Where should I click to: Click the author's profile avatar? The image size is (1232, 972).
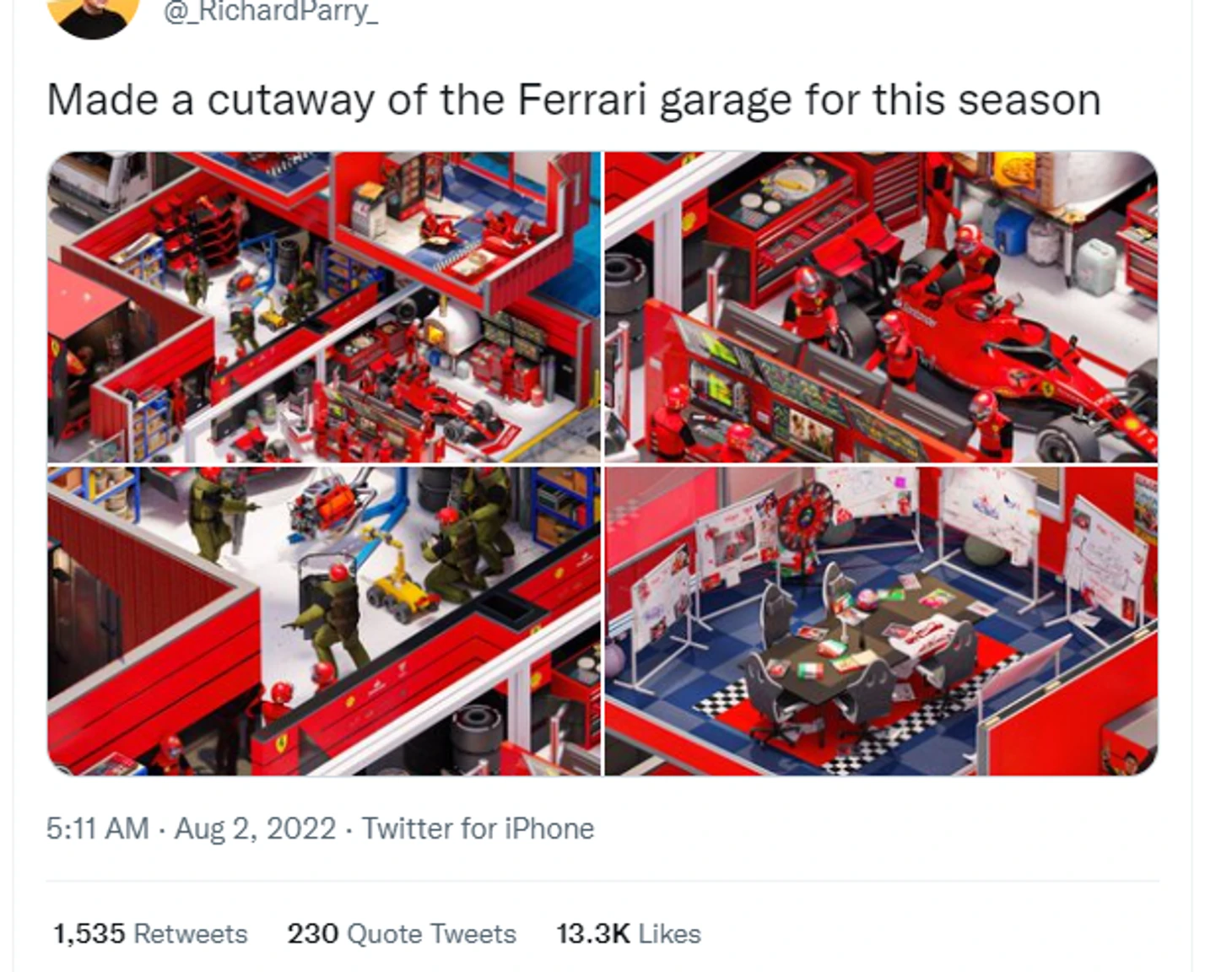[x=93, y=15]
